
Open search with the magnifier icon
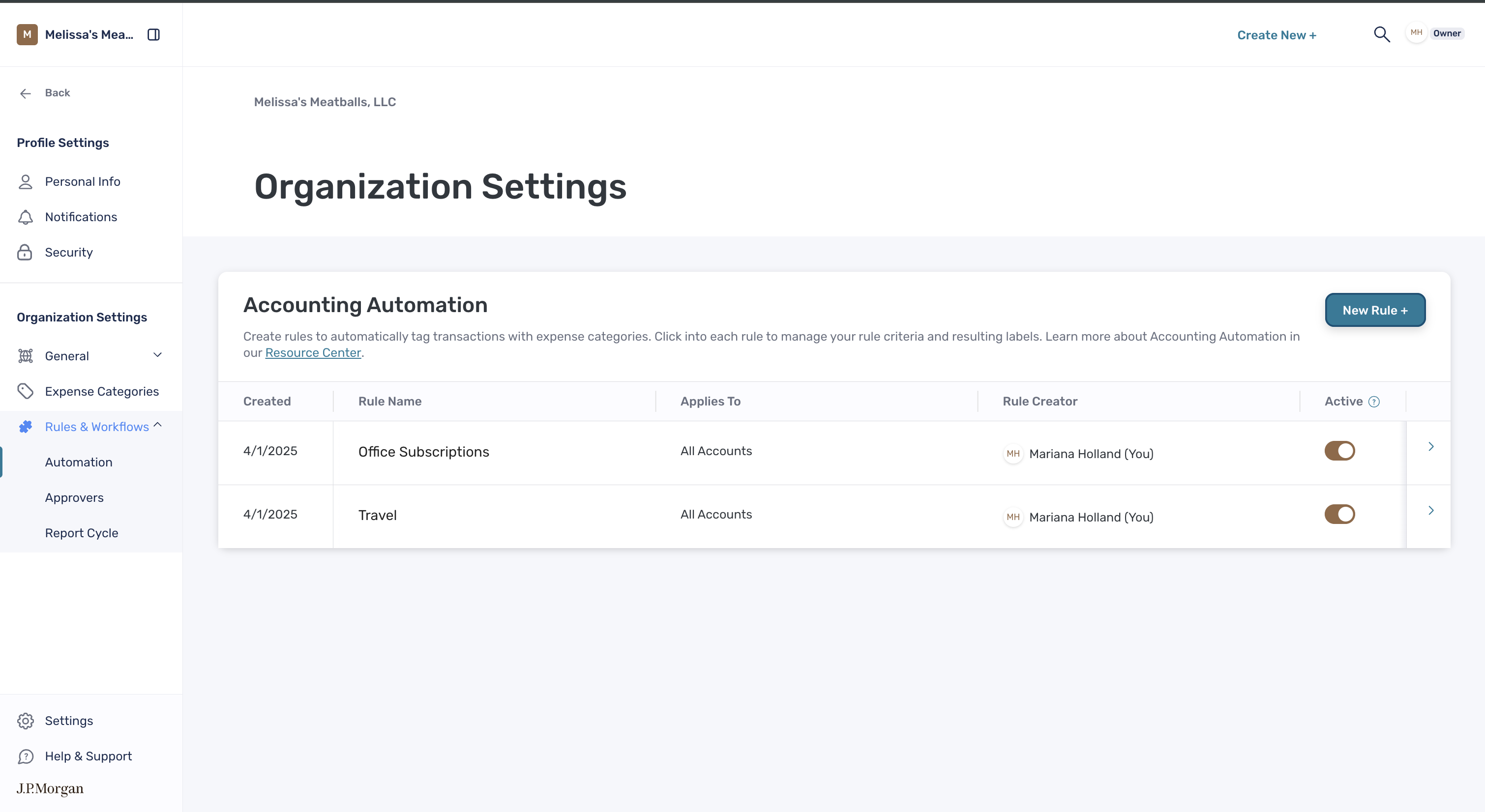point(1382,34)
